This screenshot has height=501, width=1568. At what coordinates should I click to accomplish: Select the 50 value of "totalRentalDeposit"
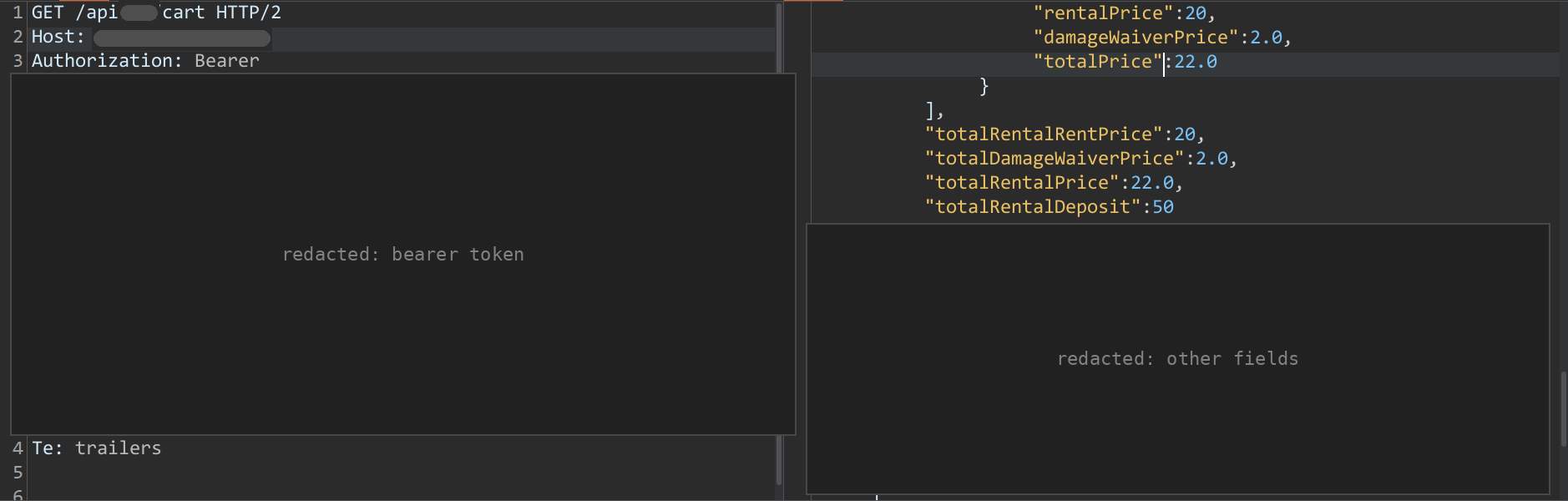[1163, 207]
